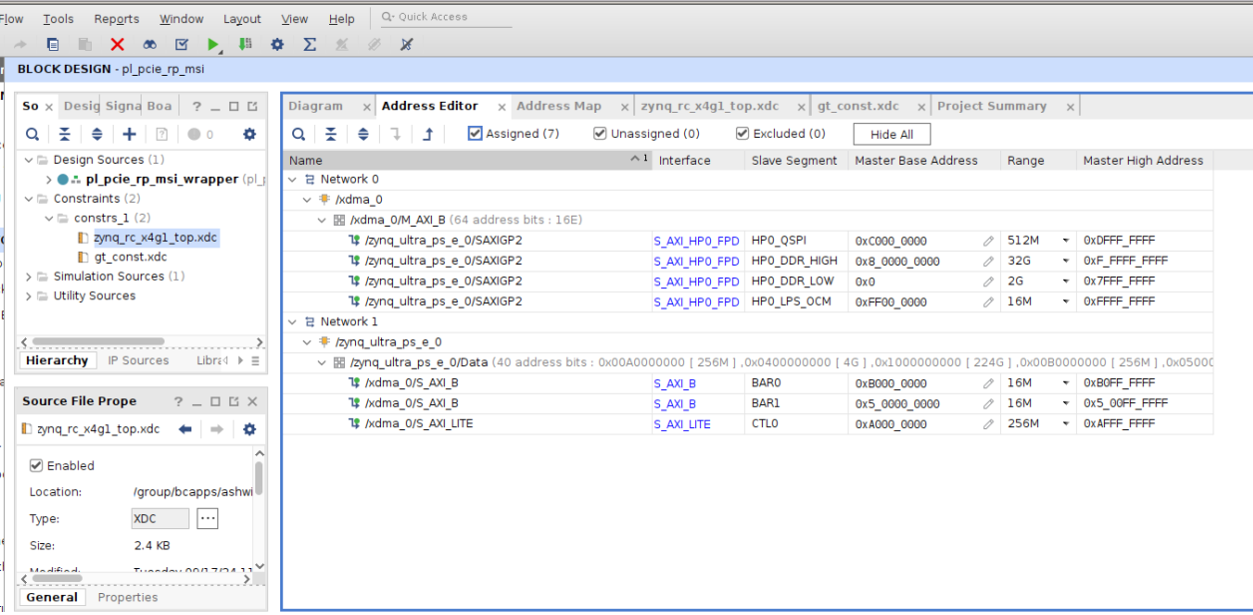This screenshot has height=615, width=1253.
Task: Open Range dropdown for HP0_QSPI 512M
Action: pos(1065,241)
